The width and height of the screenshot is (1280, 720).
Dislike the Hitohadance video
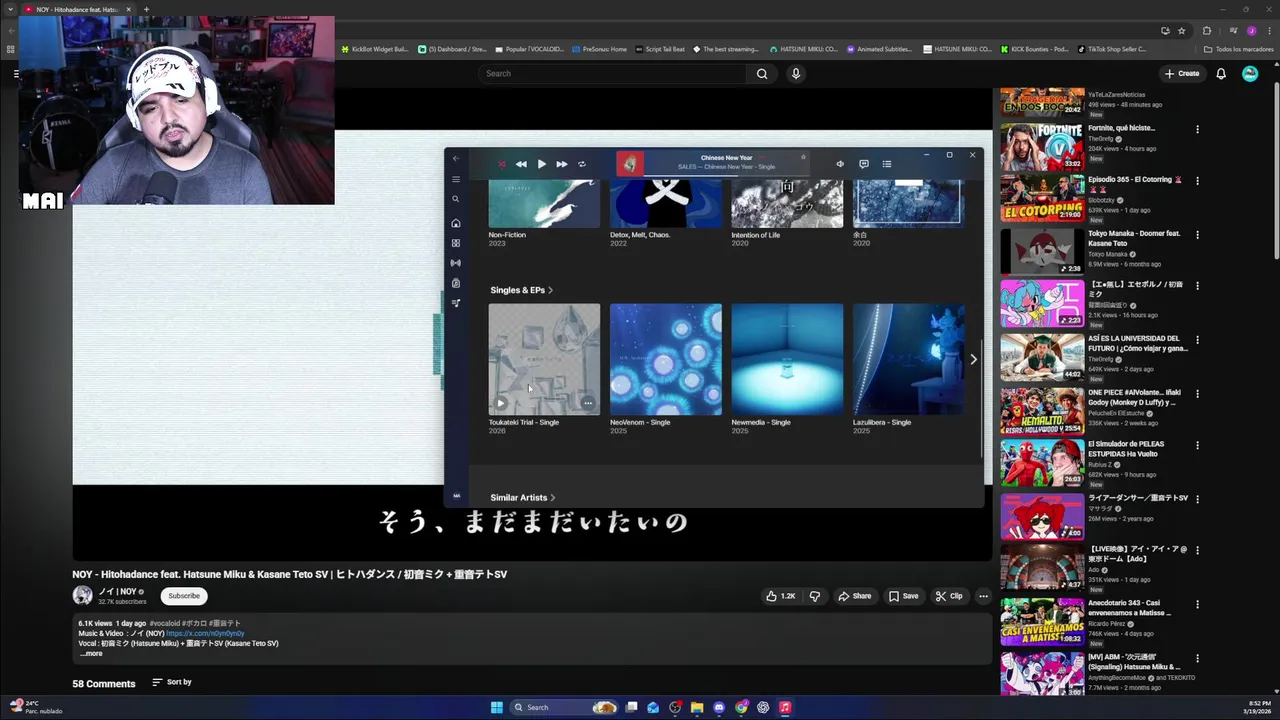(x=815, y=596)
